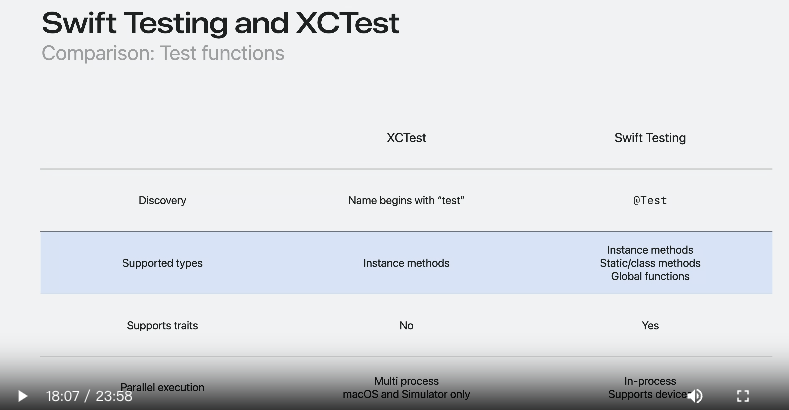Image resolution: width=789 pixels, height=410 pixels.
Task: Mute the video using the speaker icon
Action: 695,396
